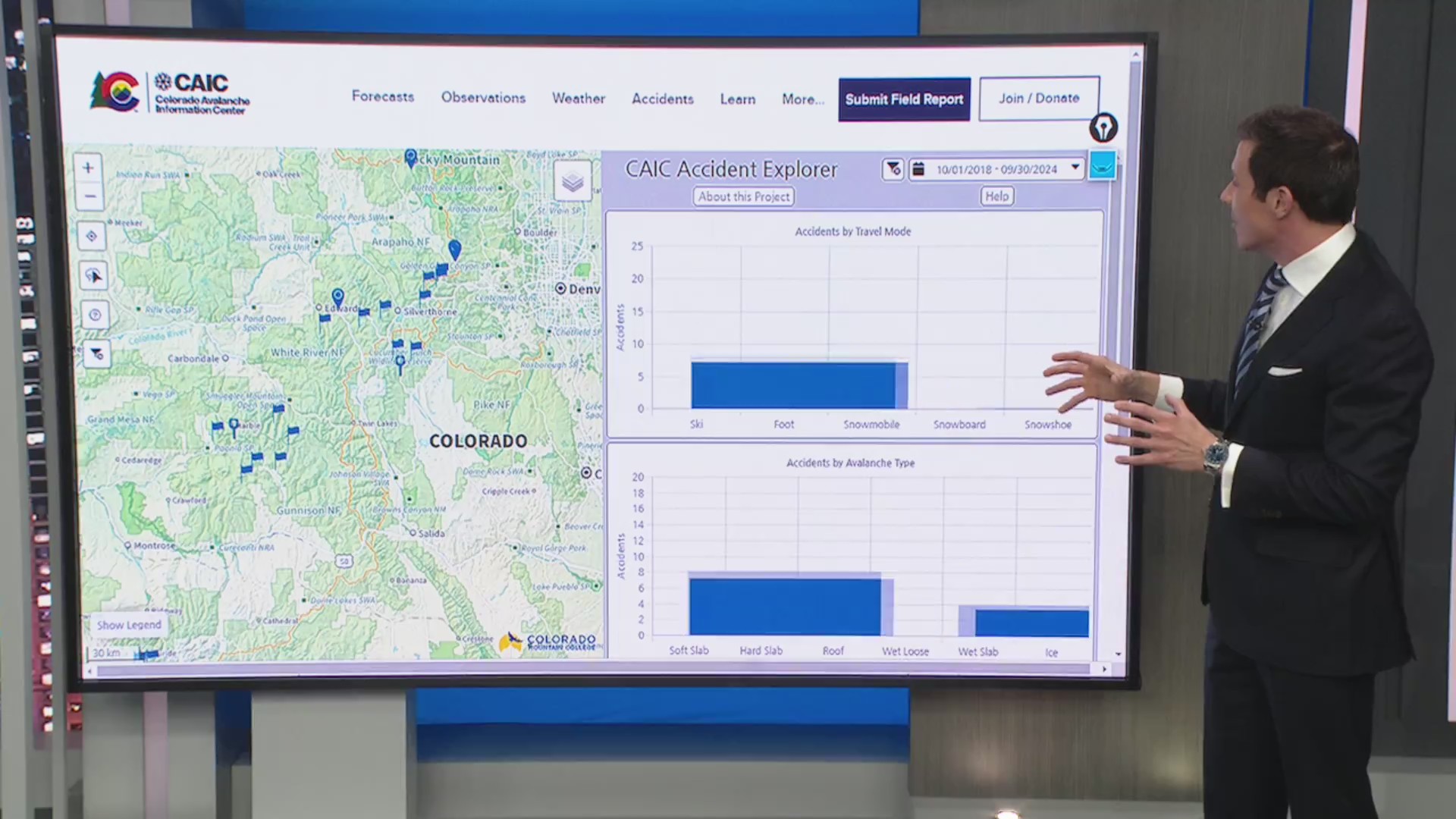Click the scroll down arrow at bottom right
1456x819 pixels.
1118,654
